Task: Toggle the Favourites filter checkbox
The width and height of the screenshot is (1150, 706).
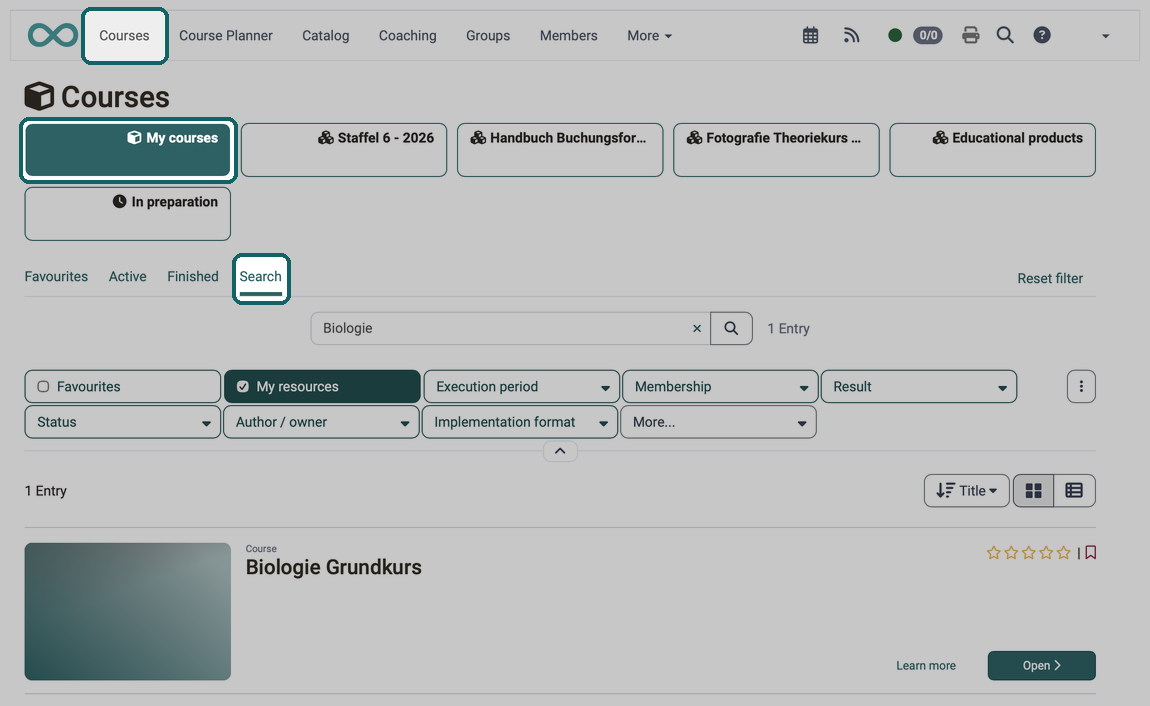Action: coord(43,386)
